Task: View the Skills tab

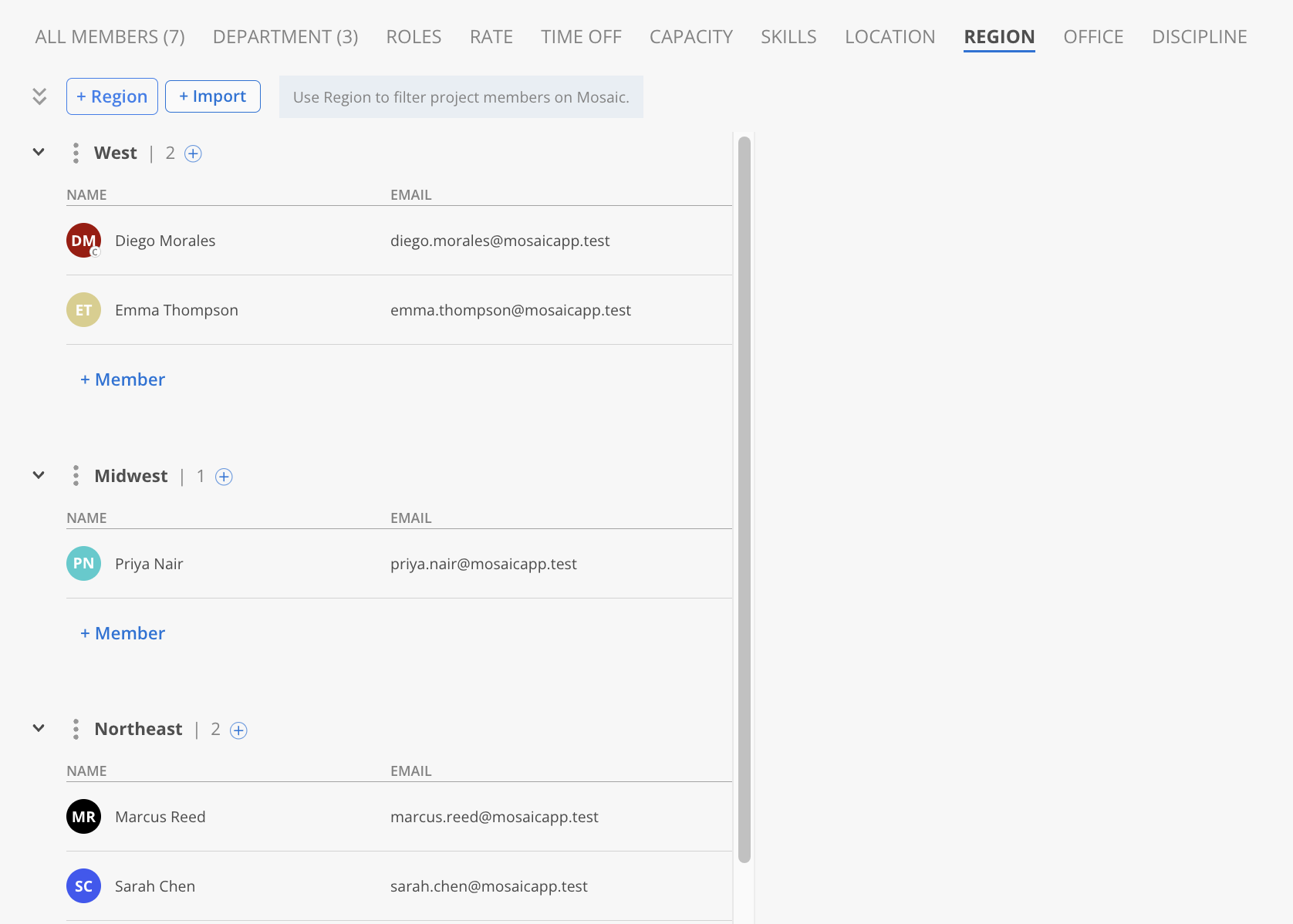Action: (788, 37)
